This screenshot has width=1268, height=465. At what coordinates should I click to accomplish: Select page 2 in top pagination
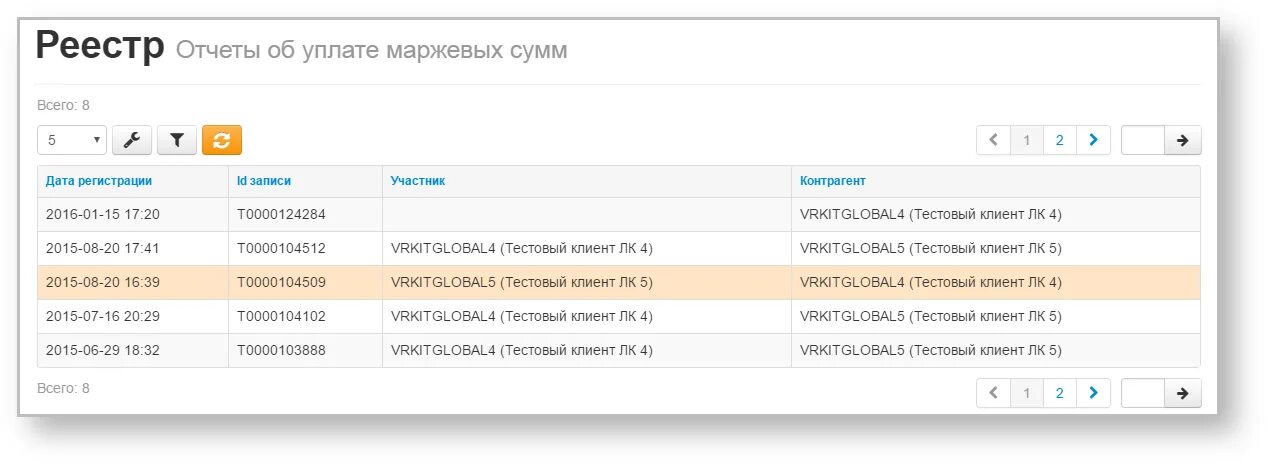[1060, 140]
